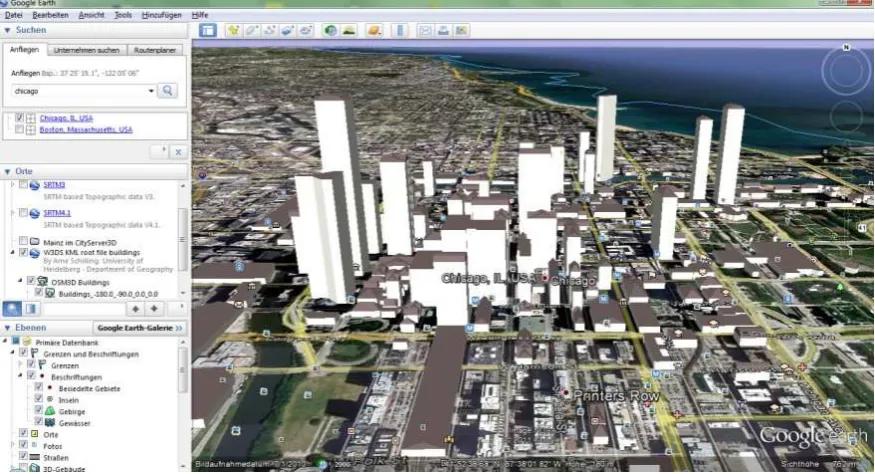Expand the Fotos tree node

(13, 445)
